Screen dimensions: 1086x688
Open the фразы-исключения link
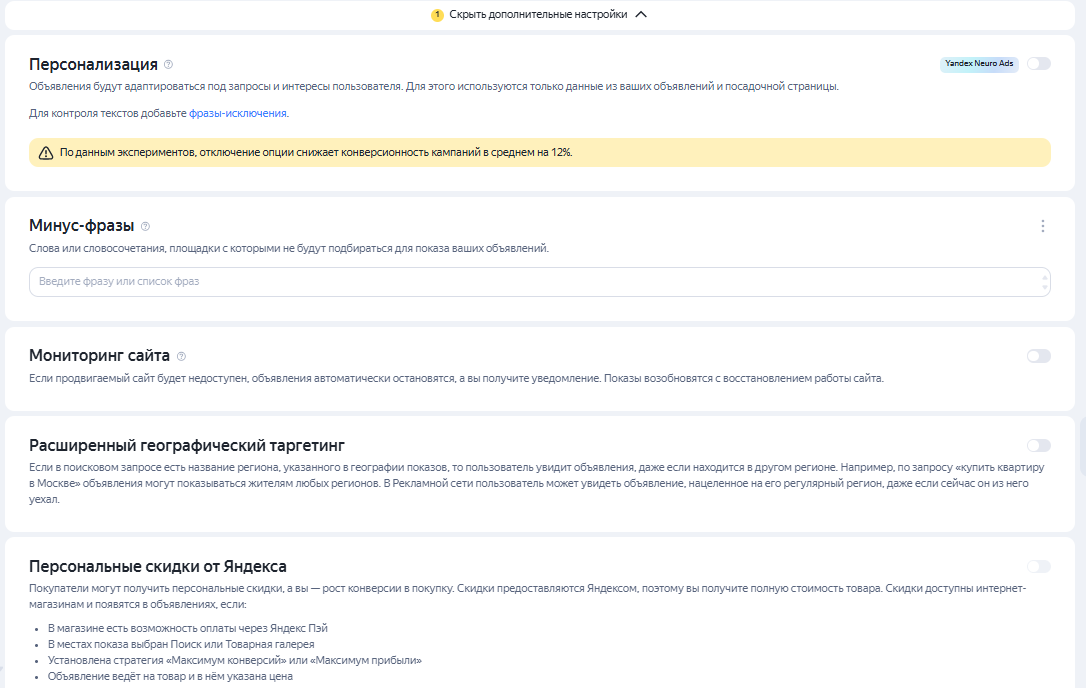238,113
